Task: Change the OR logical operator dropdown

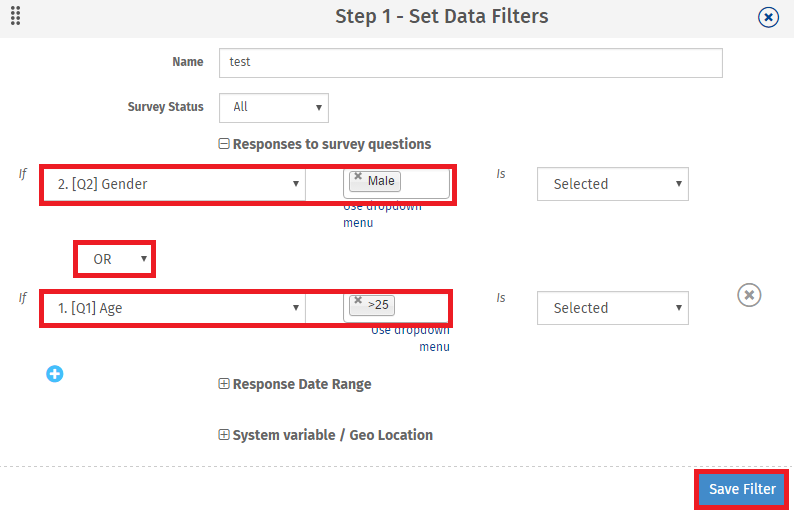Action: click(x=116, y=259)
